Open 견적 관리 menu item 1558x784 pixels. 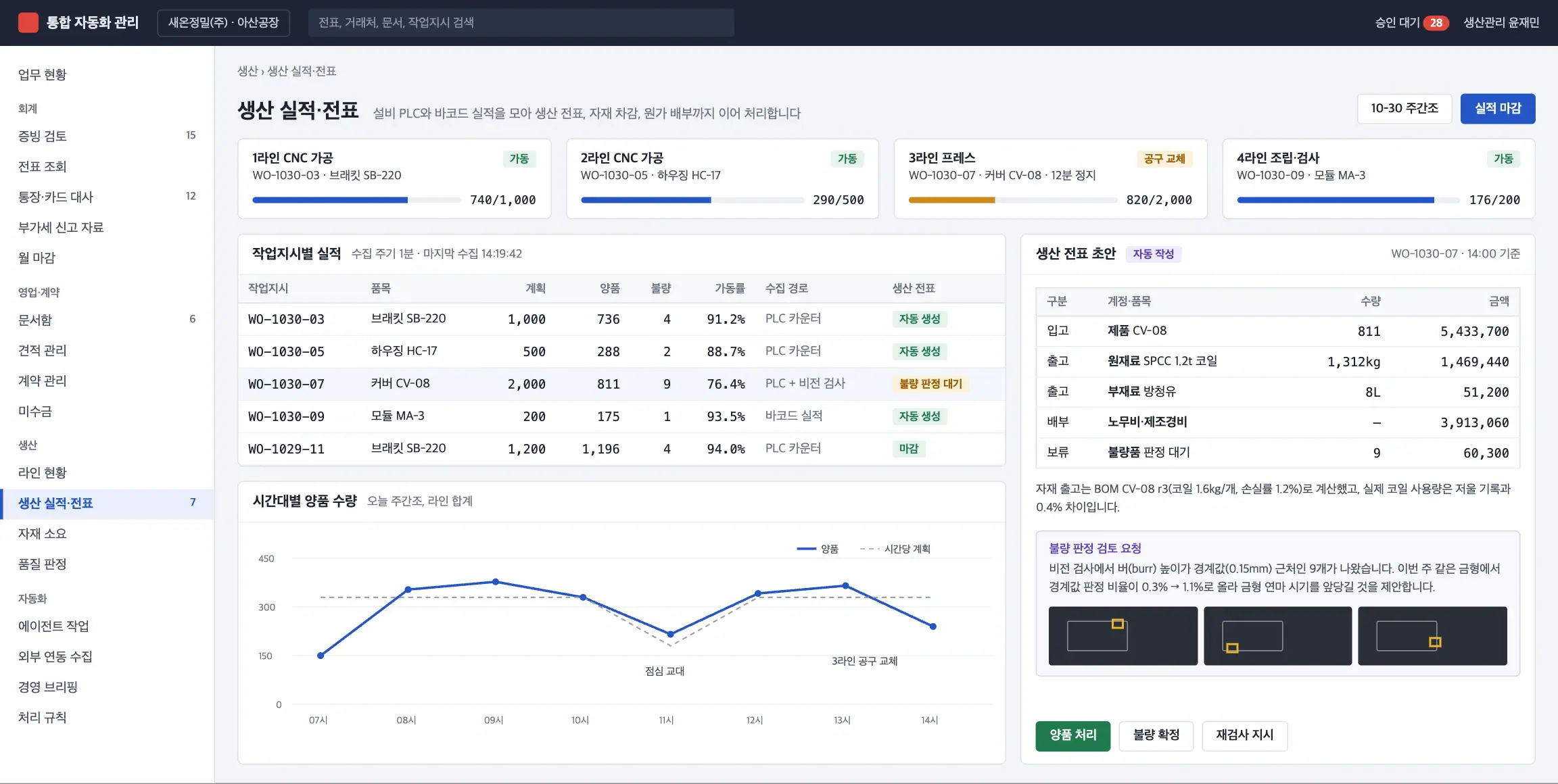click(107, 350)
